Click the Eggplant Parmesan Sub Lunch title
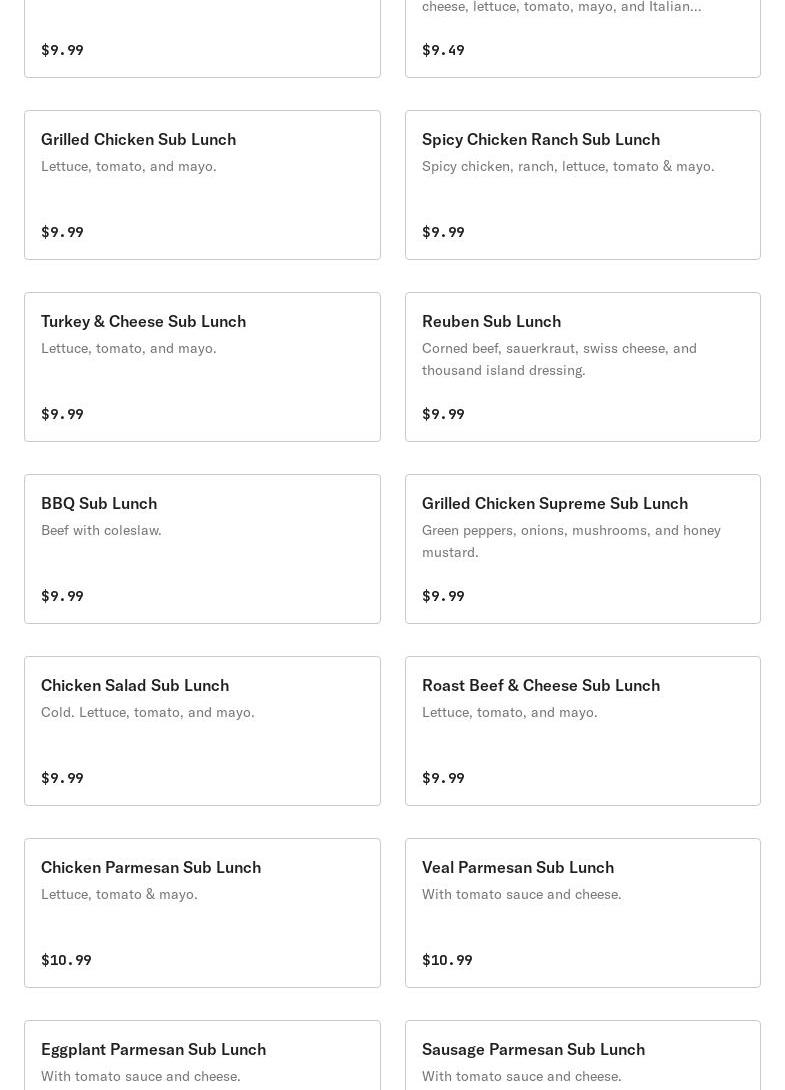Screen dimensions: 785x1090 pyautogui.click(x=153, y=1049)
